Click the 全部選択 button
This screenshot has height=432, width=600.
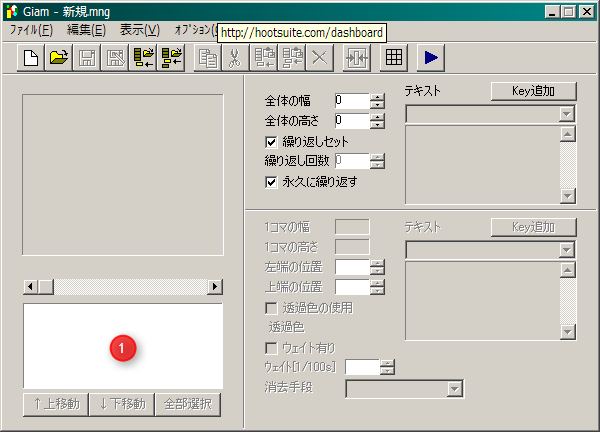188,404
